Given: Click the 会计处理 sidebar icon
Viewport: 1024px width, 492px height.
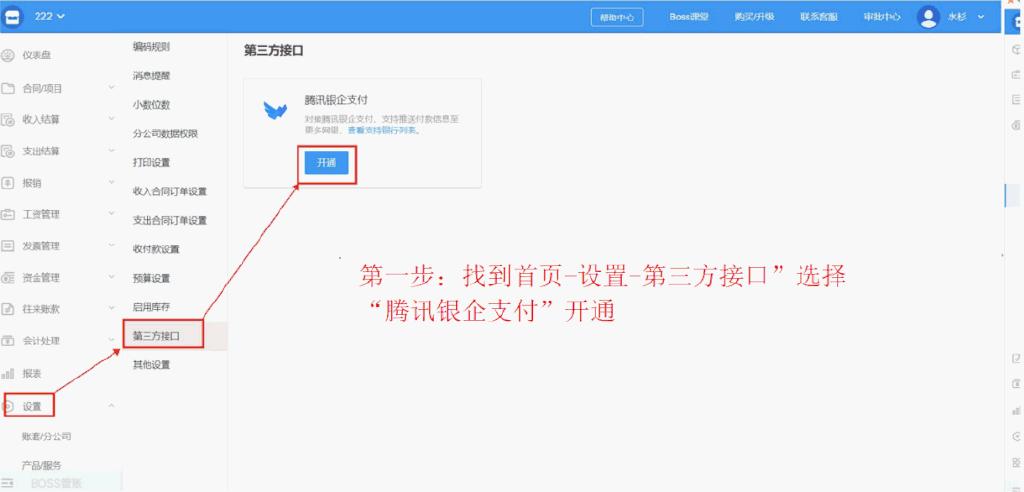Looking at the screenshot, I should (x=8, y=340).
